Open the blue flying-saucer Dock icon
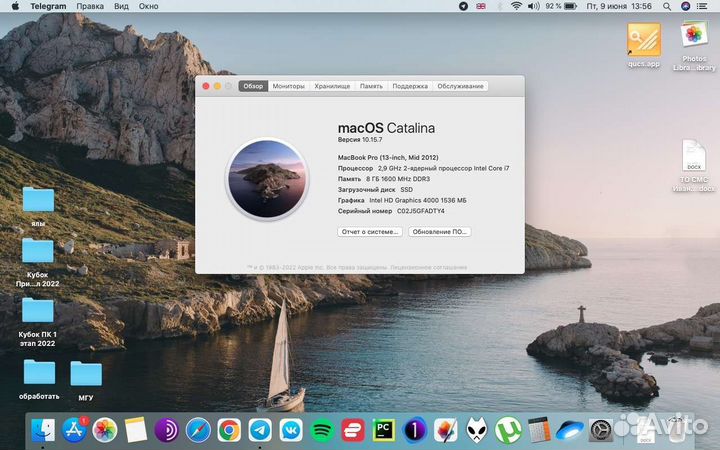This screenshot has height=450, width=720. 569,430
